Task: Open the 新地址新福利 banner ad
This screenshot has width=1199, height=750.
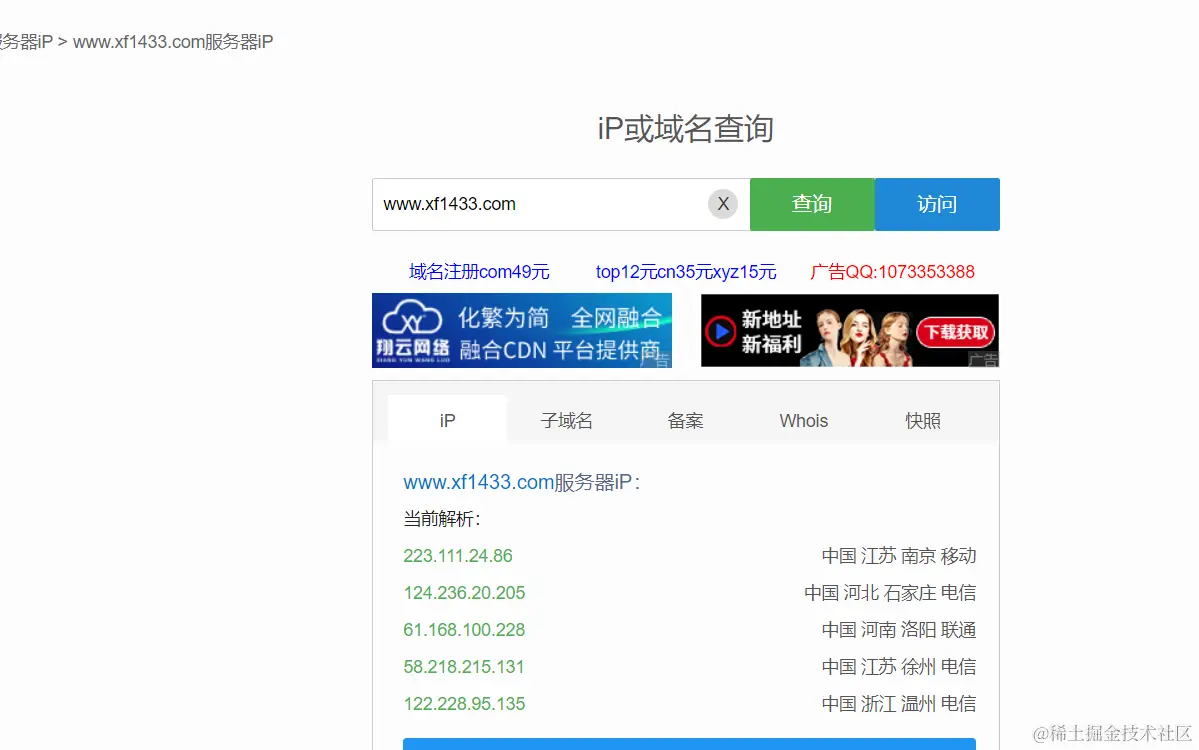Action: coord(850,330)
